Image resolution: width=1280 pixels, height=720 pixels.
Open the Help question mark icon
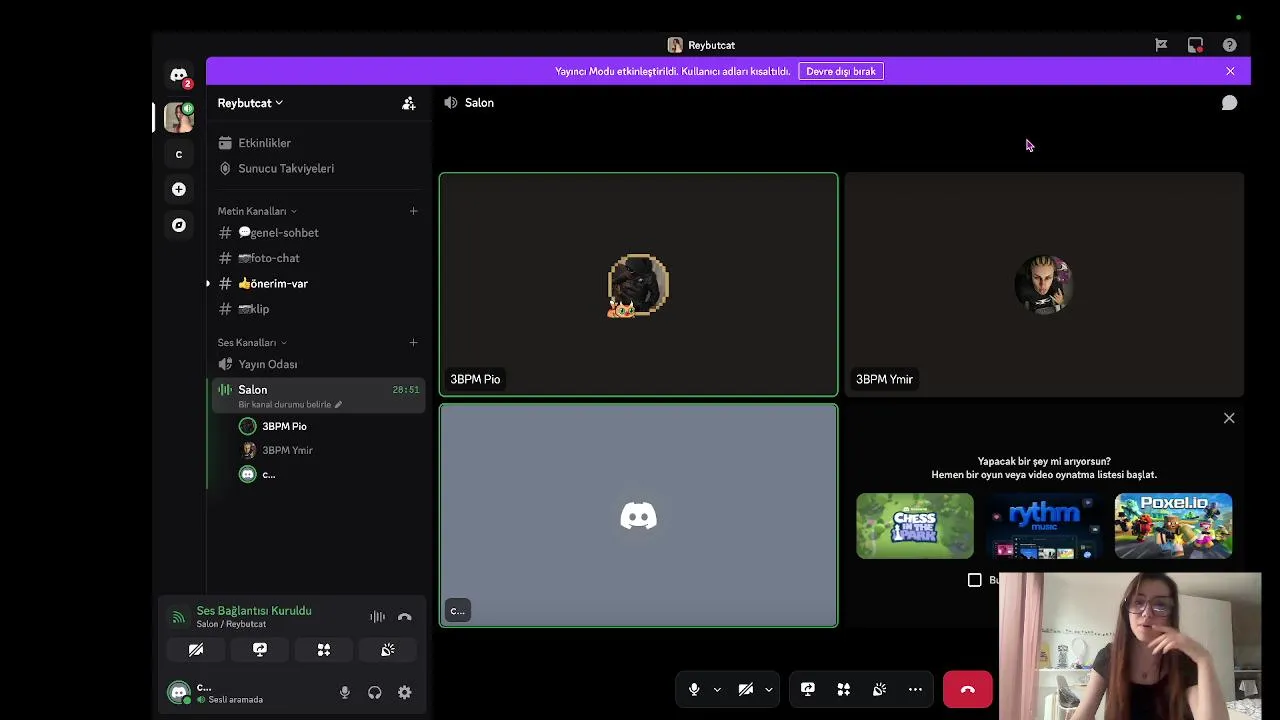[x=1229, y=45]
